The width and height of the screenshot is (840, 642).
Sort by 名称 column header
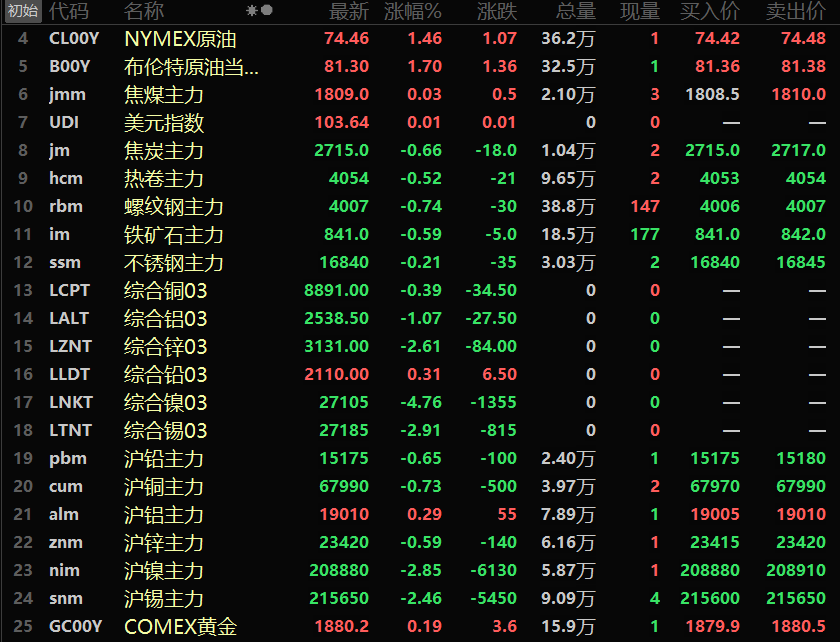[144, 11]
